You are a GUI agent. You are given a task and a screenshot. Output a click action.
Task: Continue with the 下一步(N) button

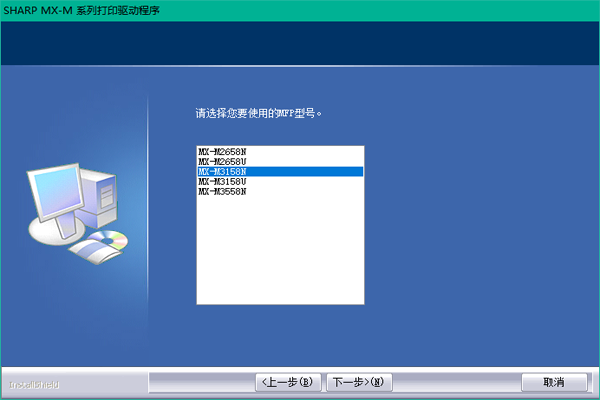[x=359, y=382]
